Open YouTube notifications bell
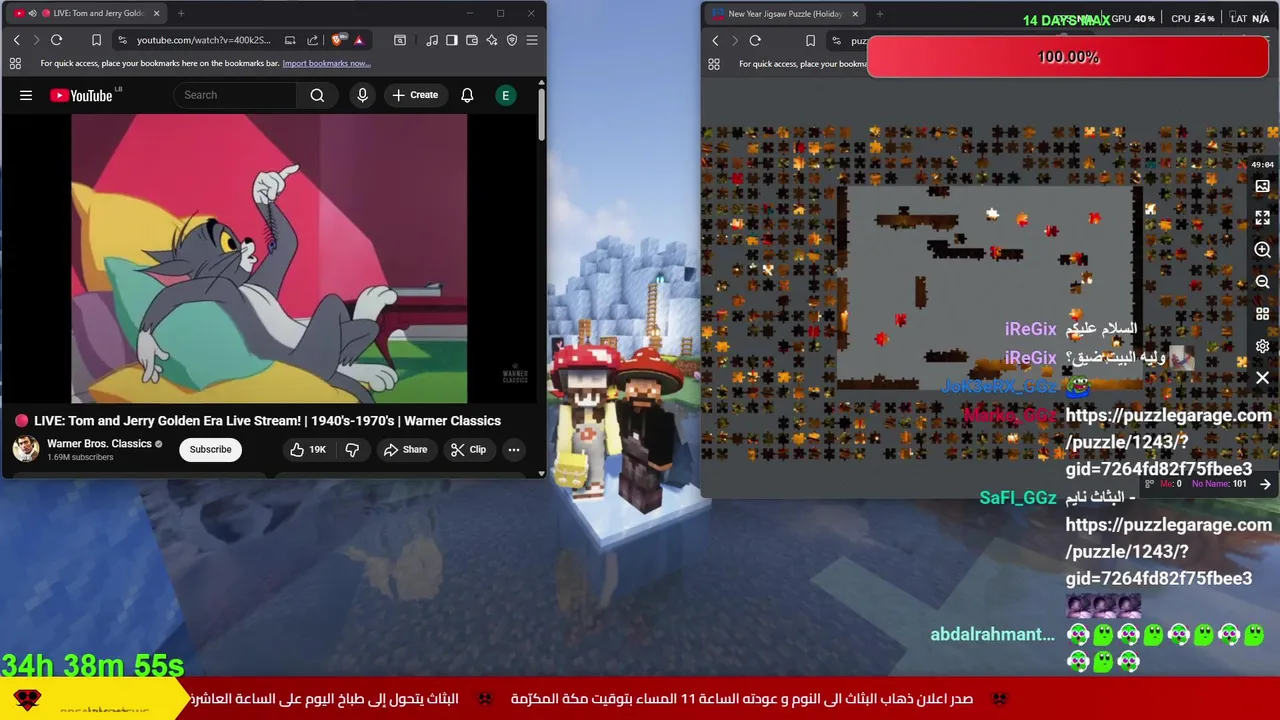The height and width of the screenshot is (720, 1280). [467, 95]
